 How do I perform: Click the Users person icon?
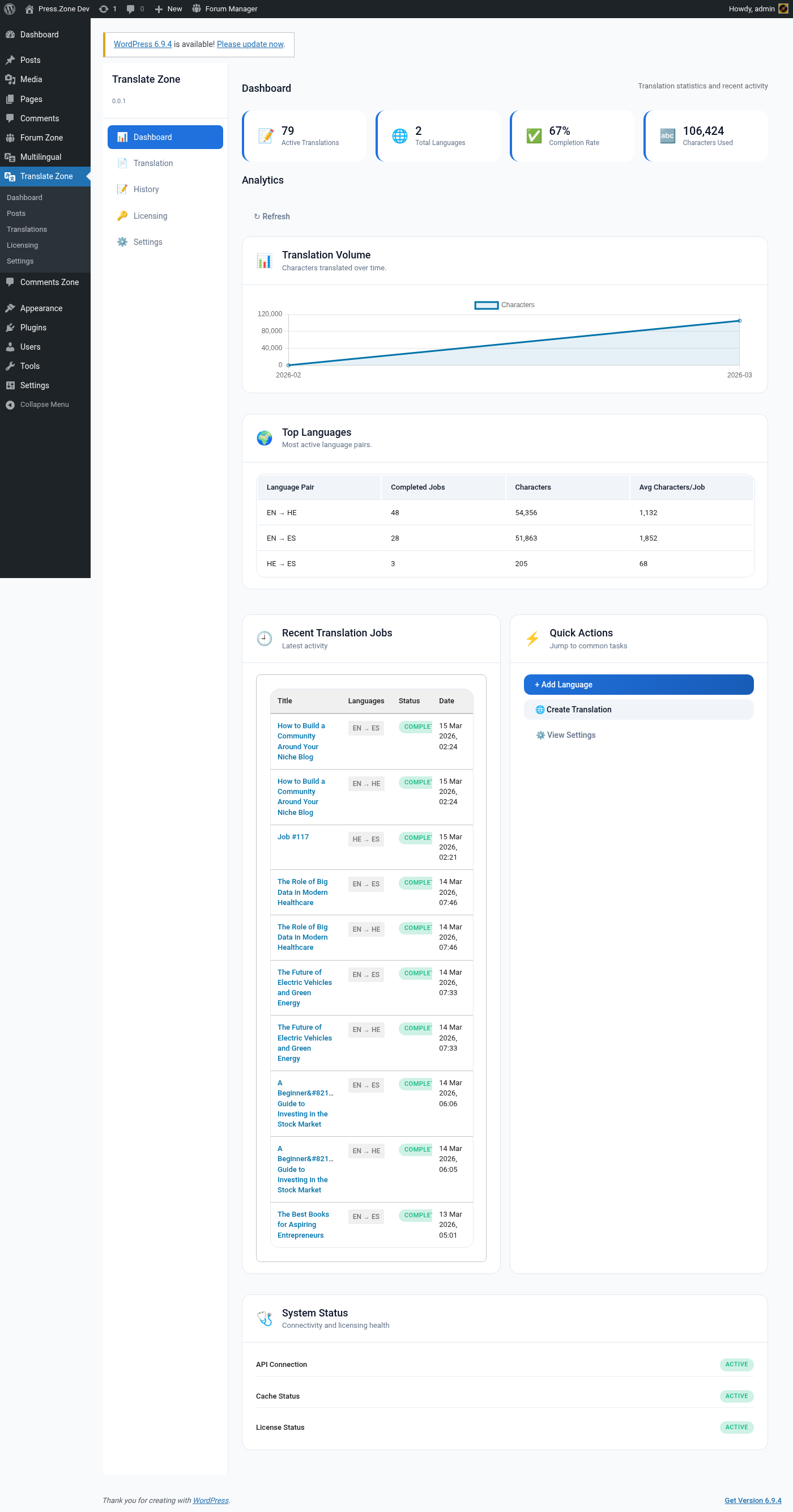pyautogui.click(x=10, y=347)
